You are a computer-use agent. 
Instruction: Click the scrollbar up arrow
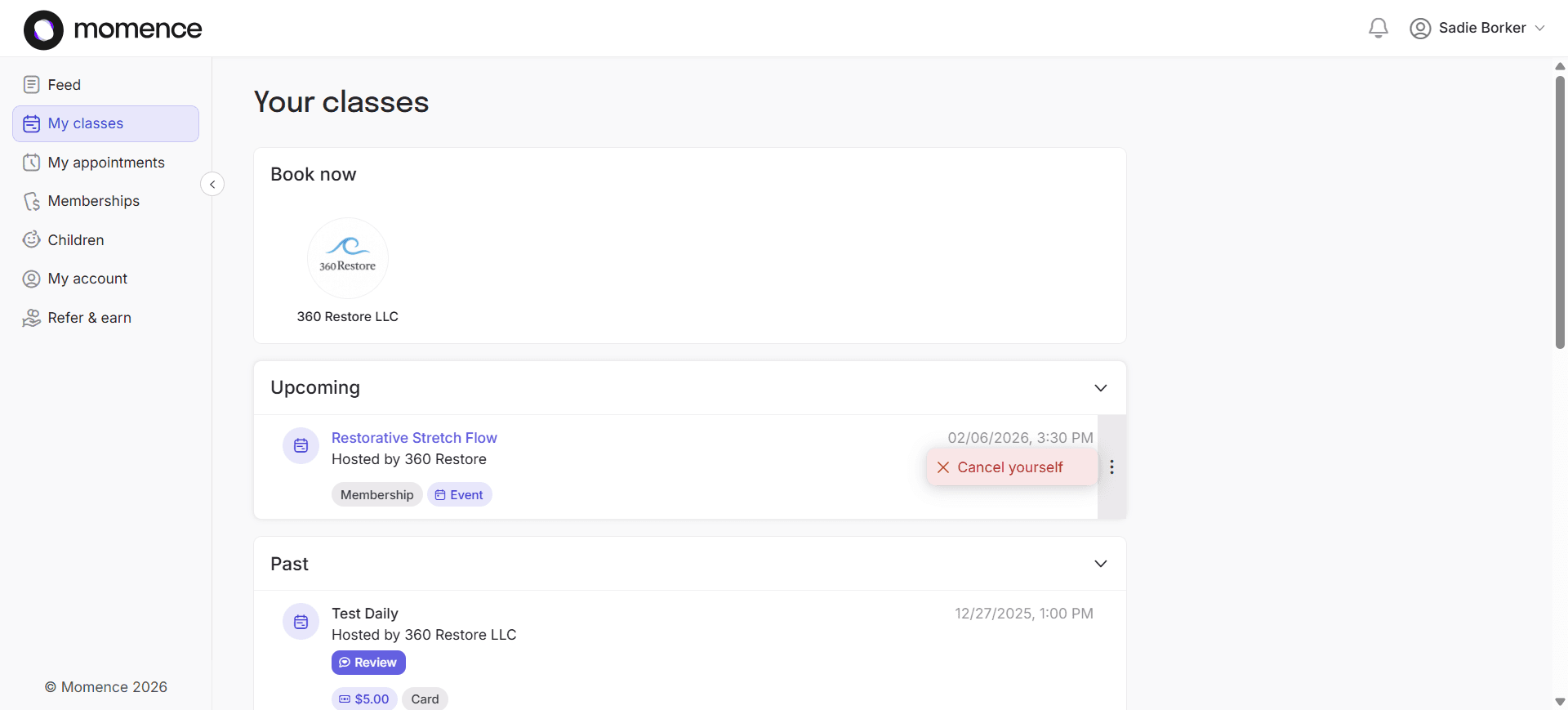coord(1560,66)
